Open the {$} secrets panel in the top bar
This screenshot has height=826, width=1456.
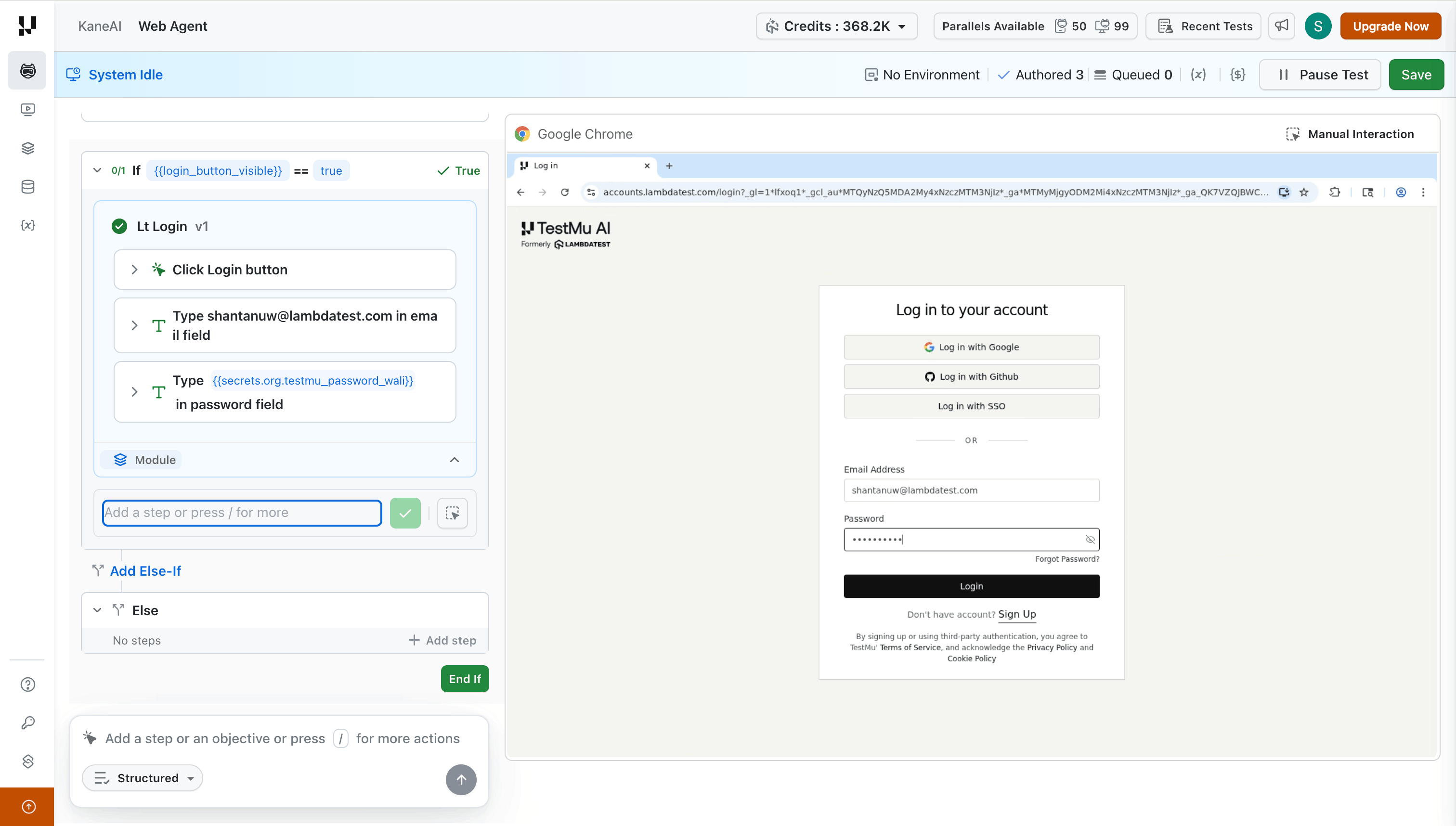pos(1237,74)
